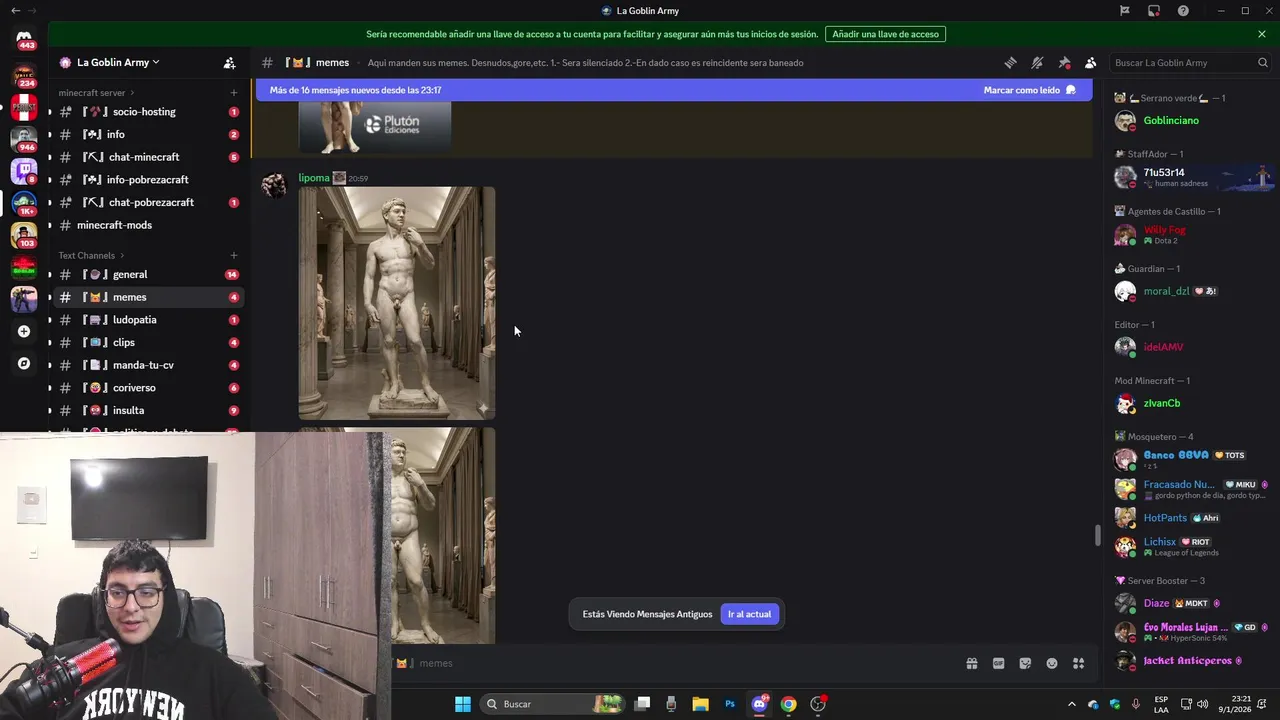Add channel to minecraft server category
This screenshot has width=1280, height=720.
(x=234, y=93)
